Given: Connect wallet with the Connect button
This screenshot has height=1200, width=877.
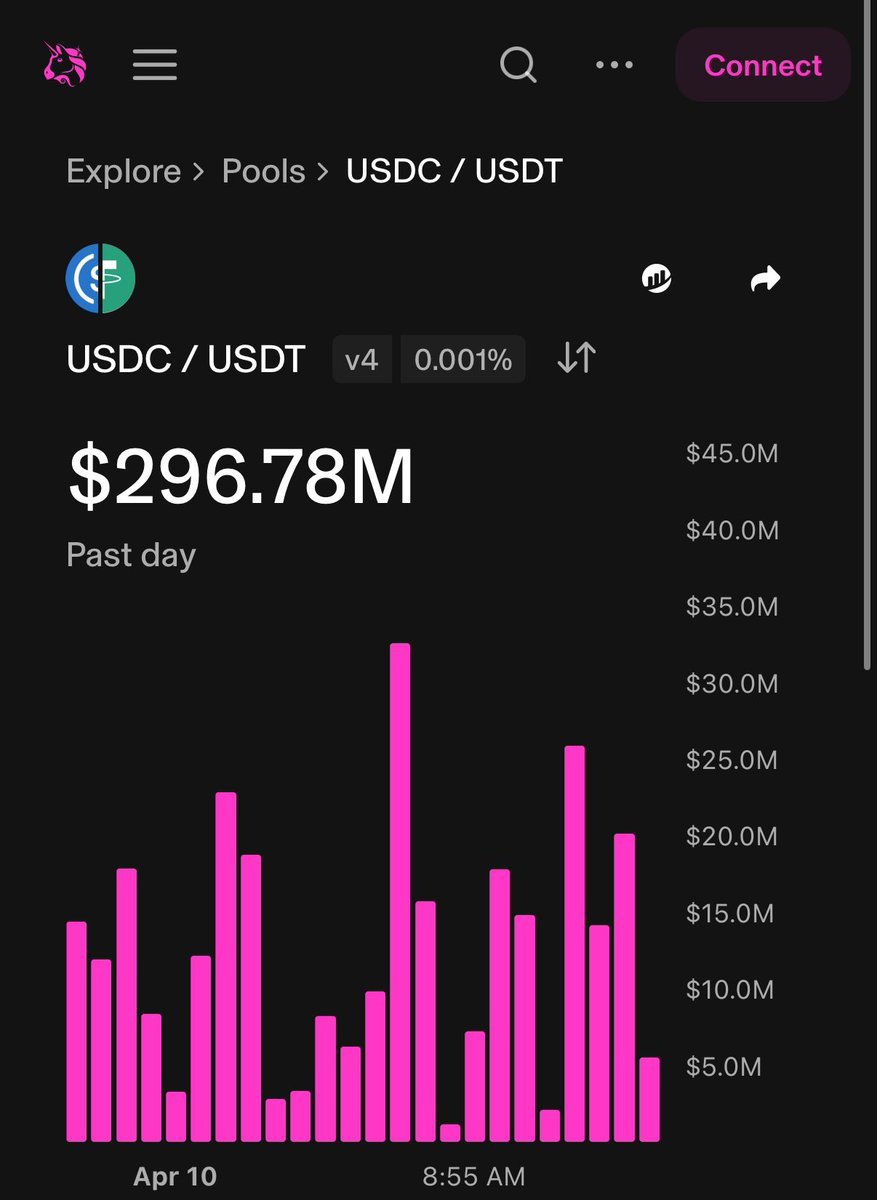Looking at the screenshot, I should (763, 65).
